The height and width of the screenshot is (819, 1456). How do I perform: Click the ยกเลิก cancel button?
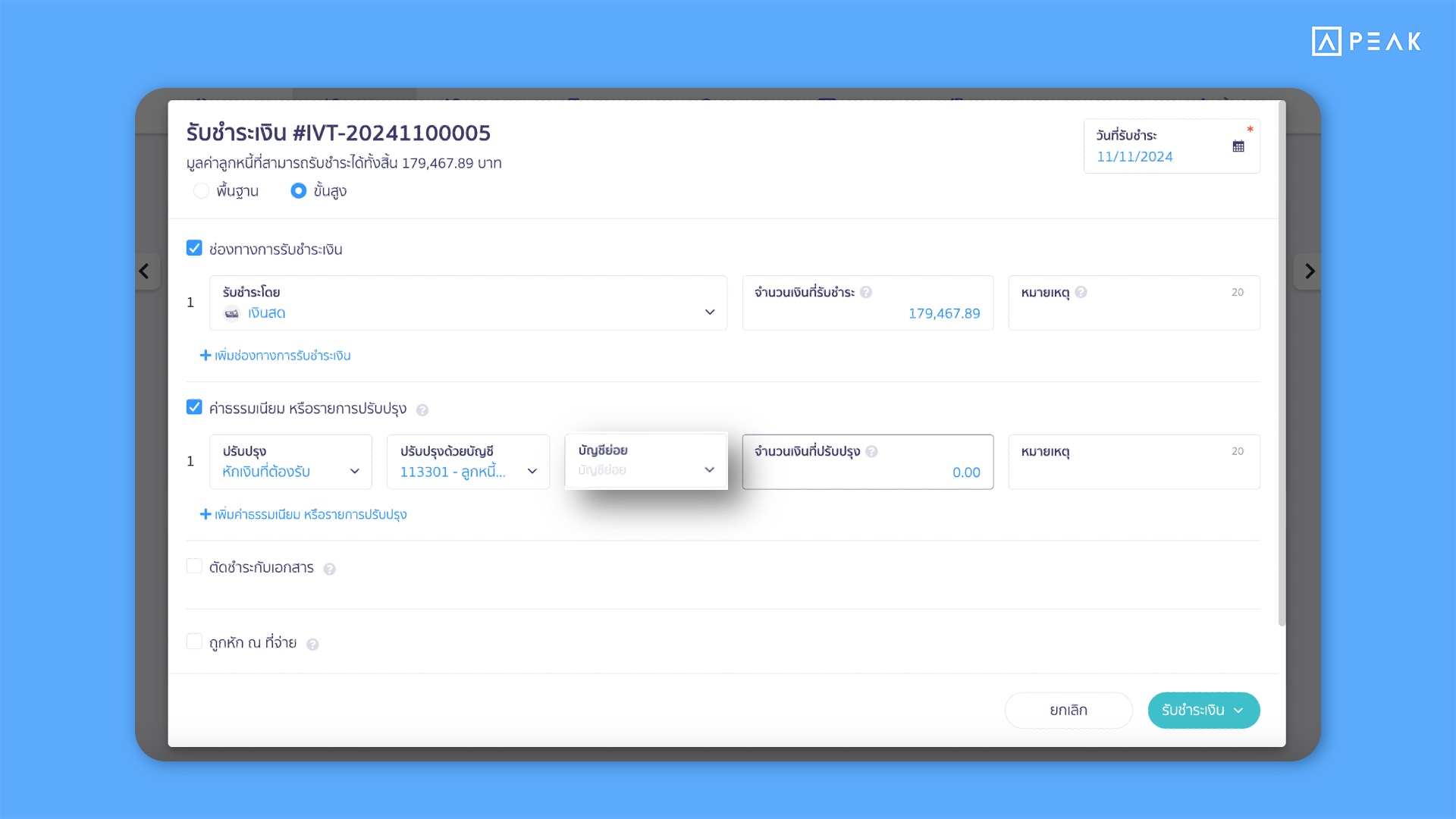tap(1069, 710)
